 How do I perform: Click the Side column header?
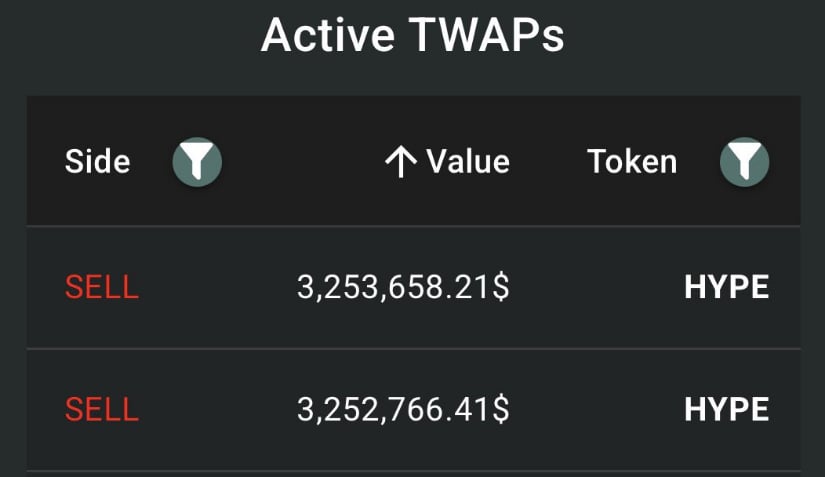click(97, 161)
